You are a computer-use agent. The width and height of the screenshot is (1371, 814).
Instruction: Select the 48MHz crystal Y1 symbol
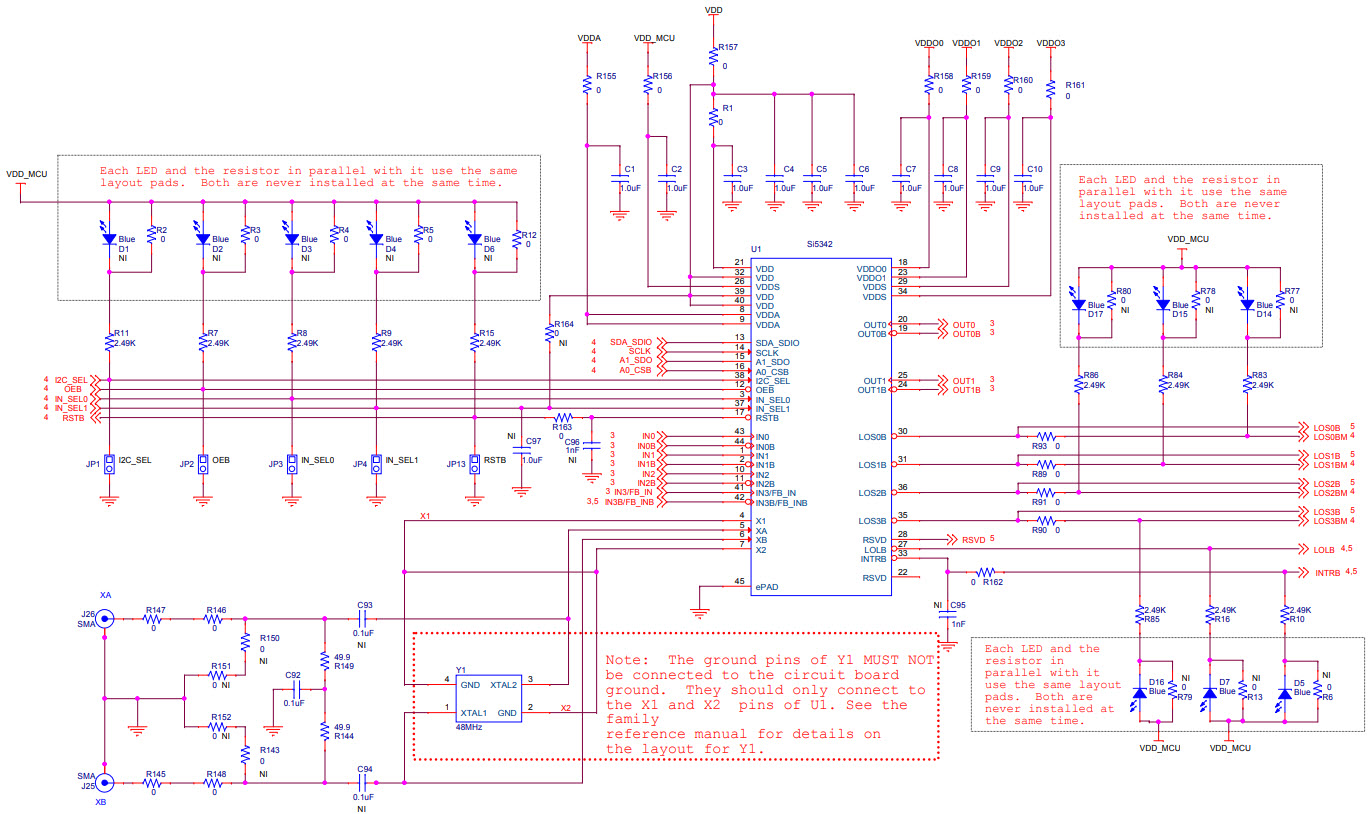pyautogui.click(x=487, y=697)
